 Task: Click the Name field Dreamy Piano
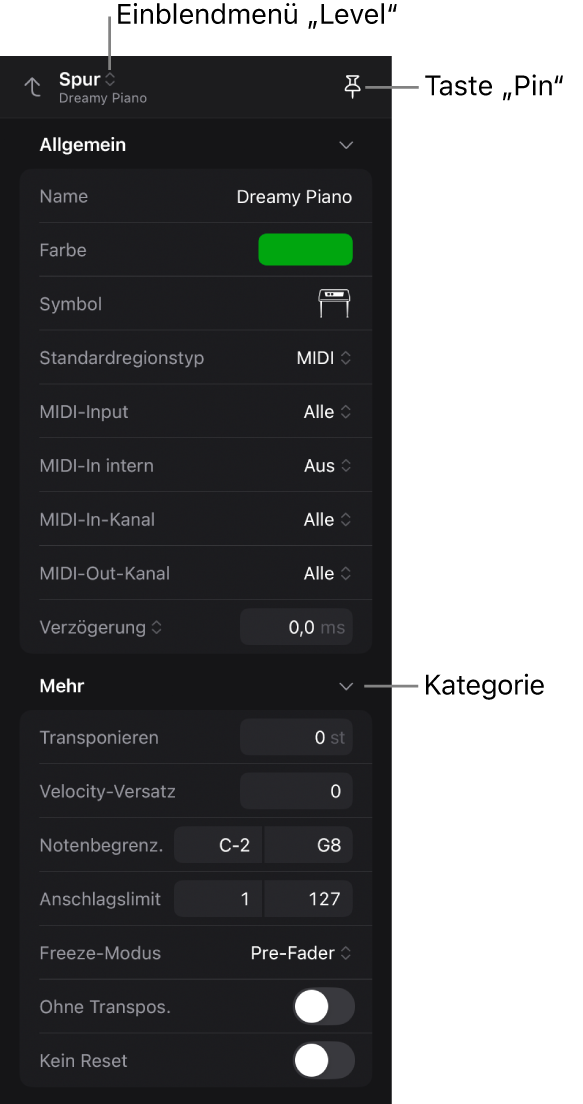pyautogui.click(x=294, y=196)
